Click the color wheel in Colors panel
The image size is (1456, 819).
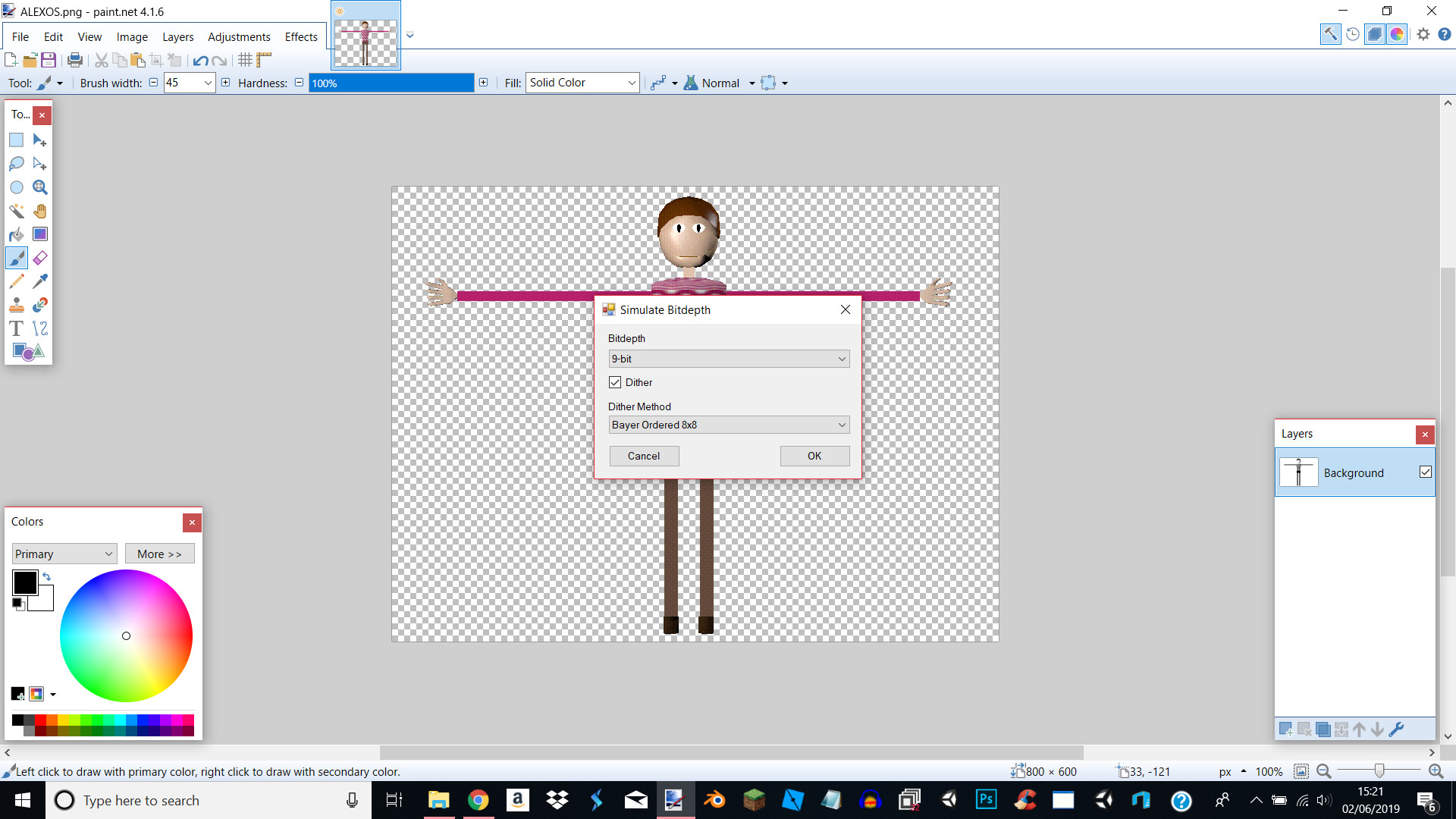click(x=126, y=635)
